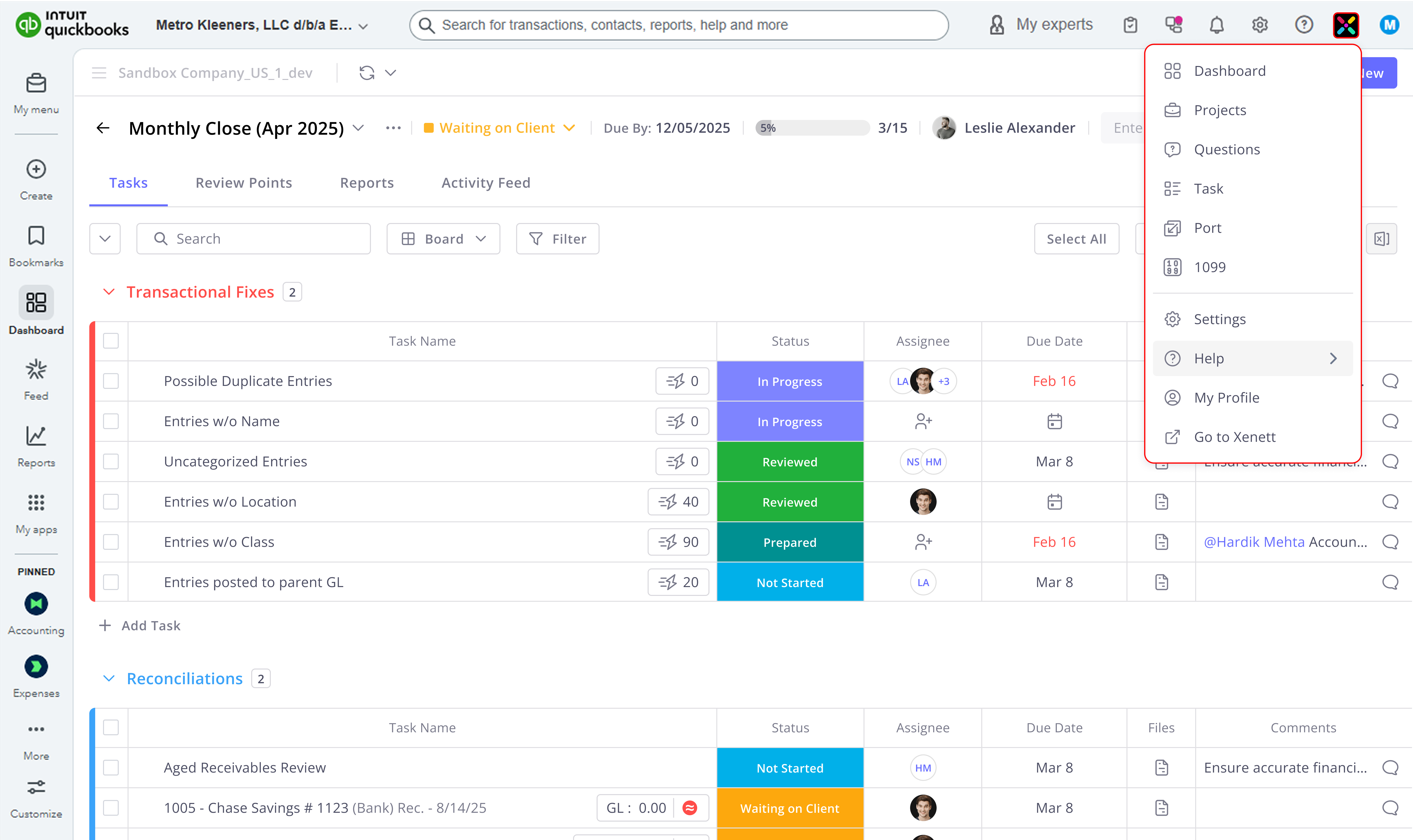
Task: Check the select-all checkbox in Transactional Fixes header
Action: click(x=111, y=341)
